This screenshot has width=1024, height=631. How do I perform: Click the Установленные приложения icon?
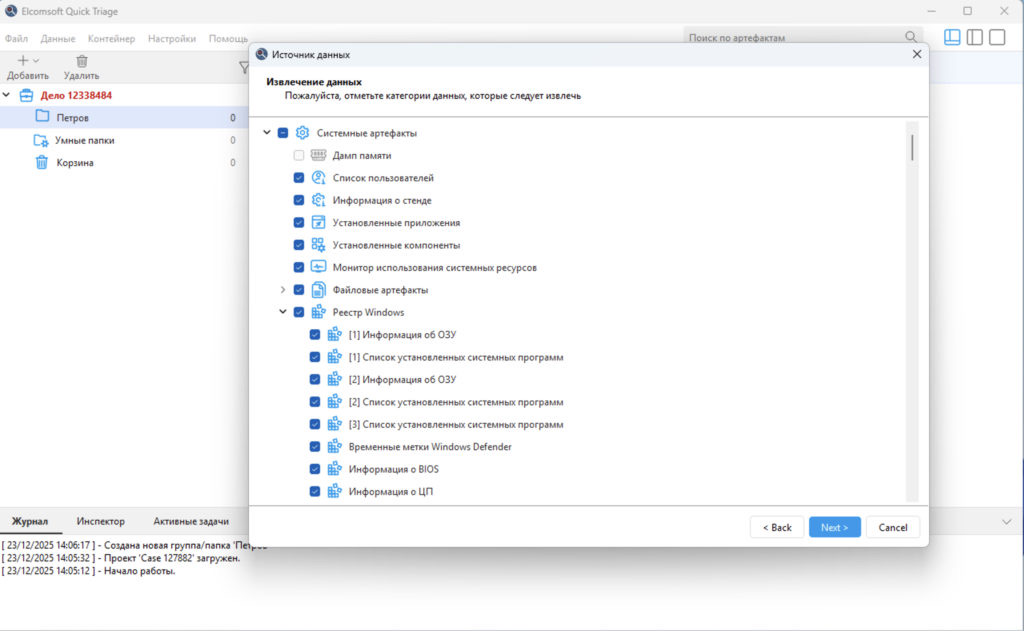point(318,222)
